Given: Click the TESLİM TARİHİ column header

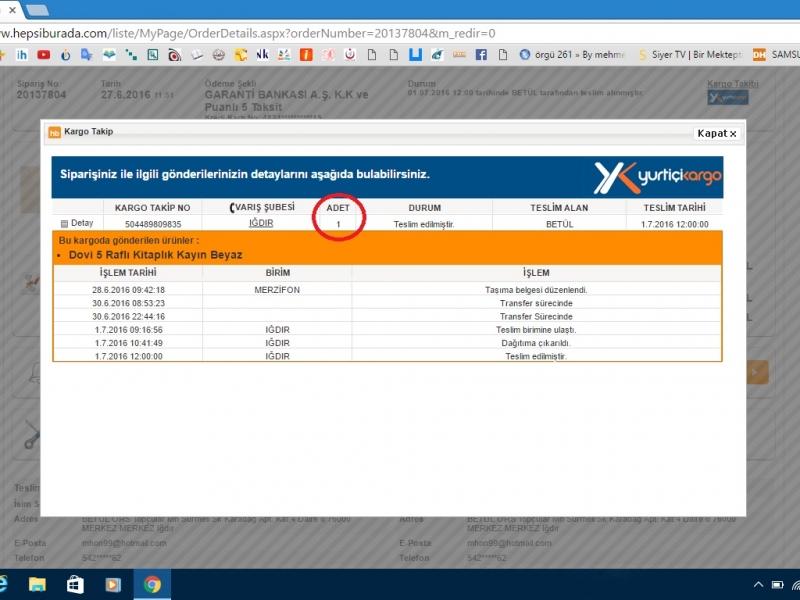Looking at the screenshot, I should tap(674, 208).
